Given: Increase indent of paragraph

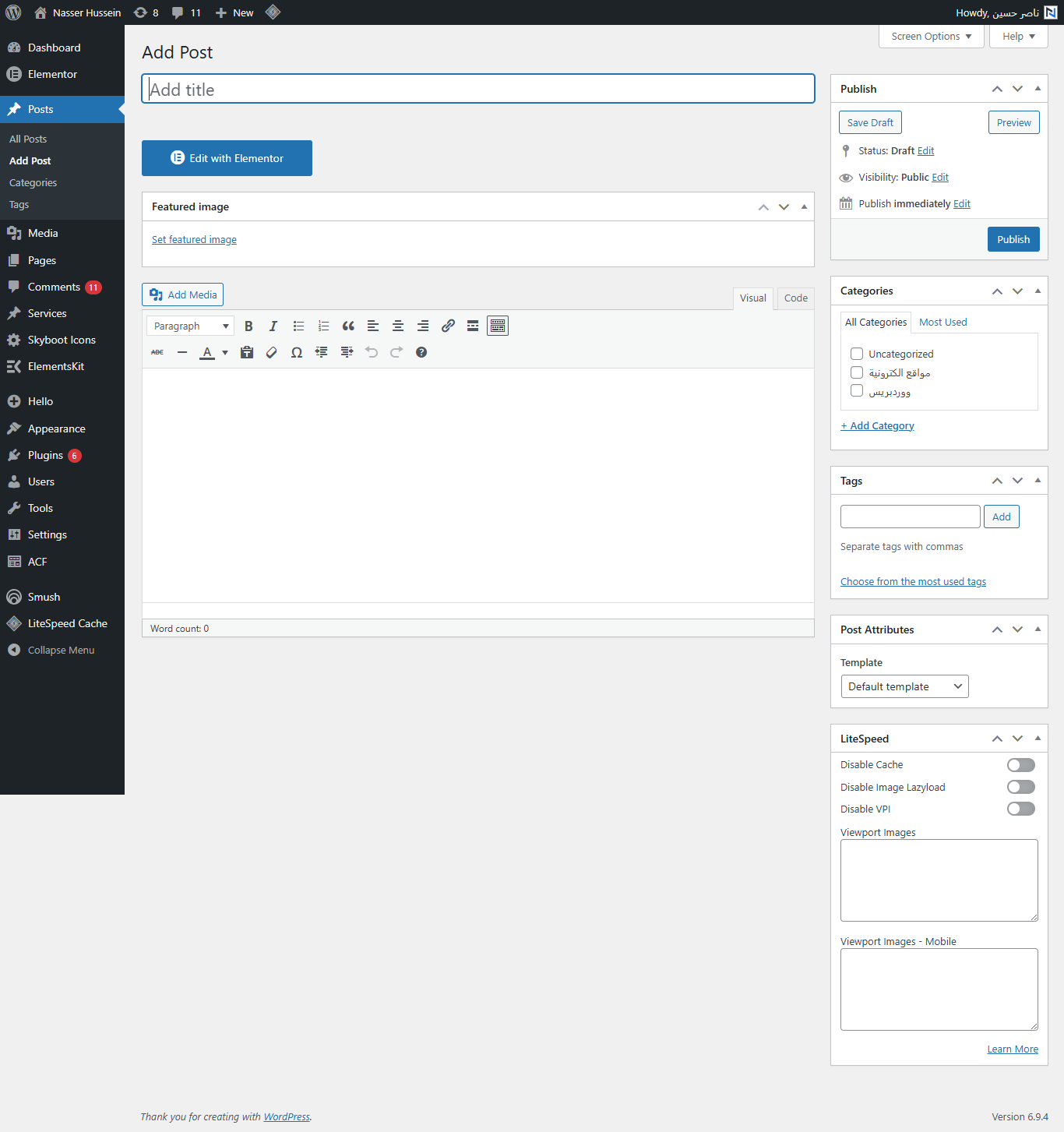Looking at the screenshot, I should [x=347, y=352].
